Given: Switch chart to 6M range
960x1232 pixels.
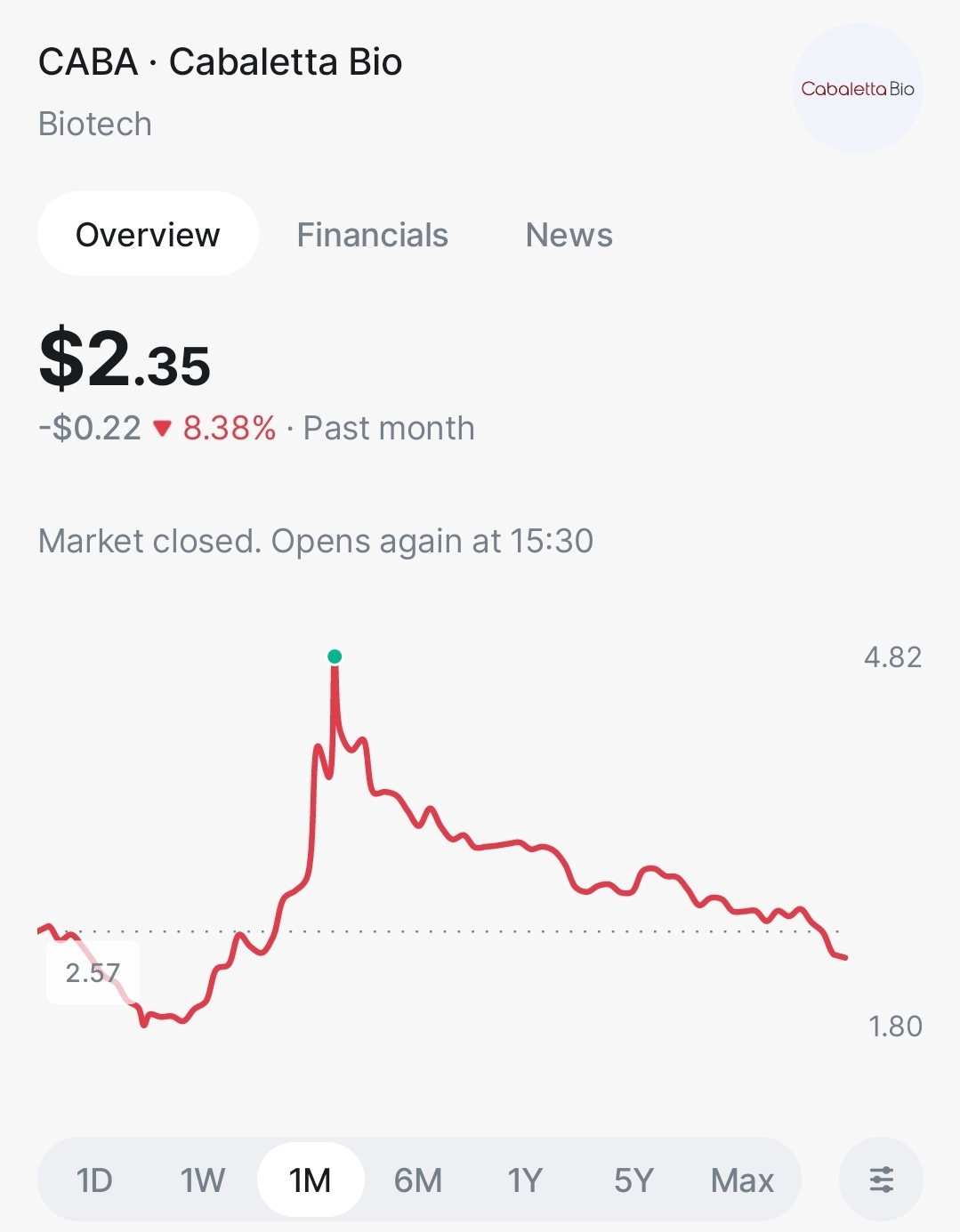Looking at the screenshot, I should [418, 1180].
